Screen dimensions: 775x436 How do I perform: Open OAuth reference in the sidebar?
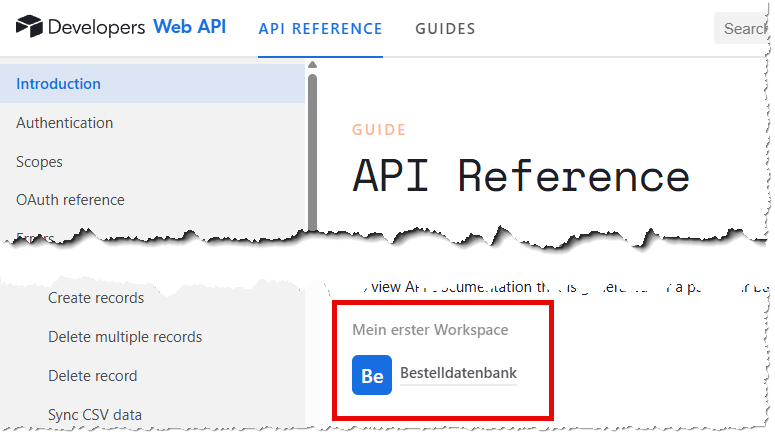pyautogui.click(x=70, y=200)
